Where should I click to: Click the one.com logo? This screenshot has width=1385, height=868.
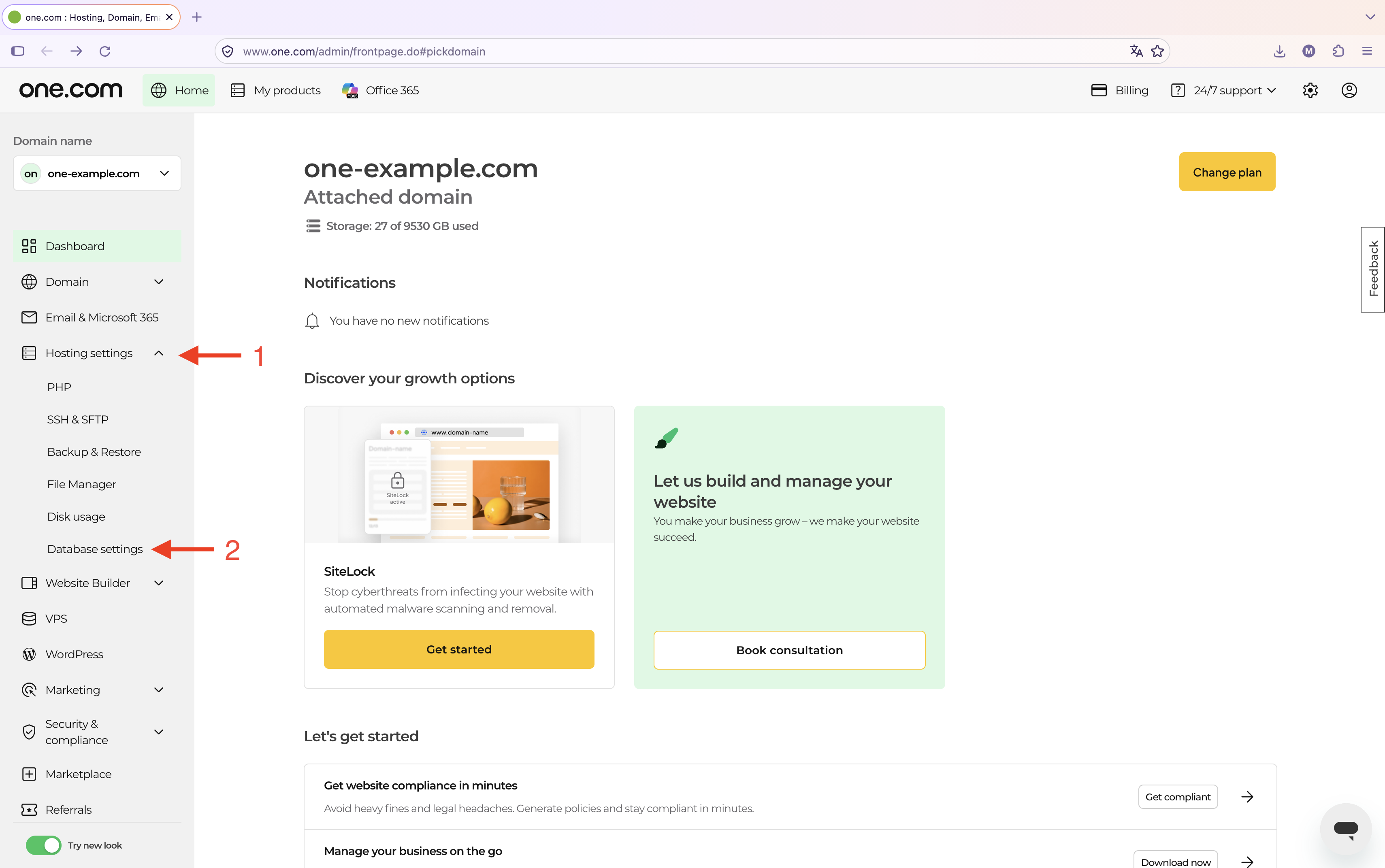[70, 90]
